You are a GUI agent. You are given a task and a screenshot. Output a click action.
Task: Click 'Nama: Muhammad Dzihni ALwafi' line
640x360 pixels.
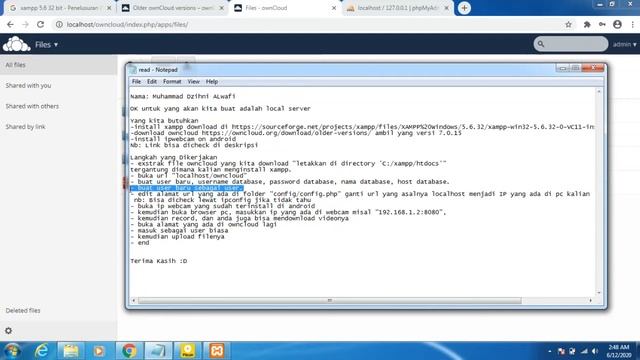tap(183, 96)
